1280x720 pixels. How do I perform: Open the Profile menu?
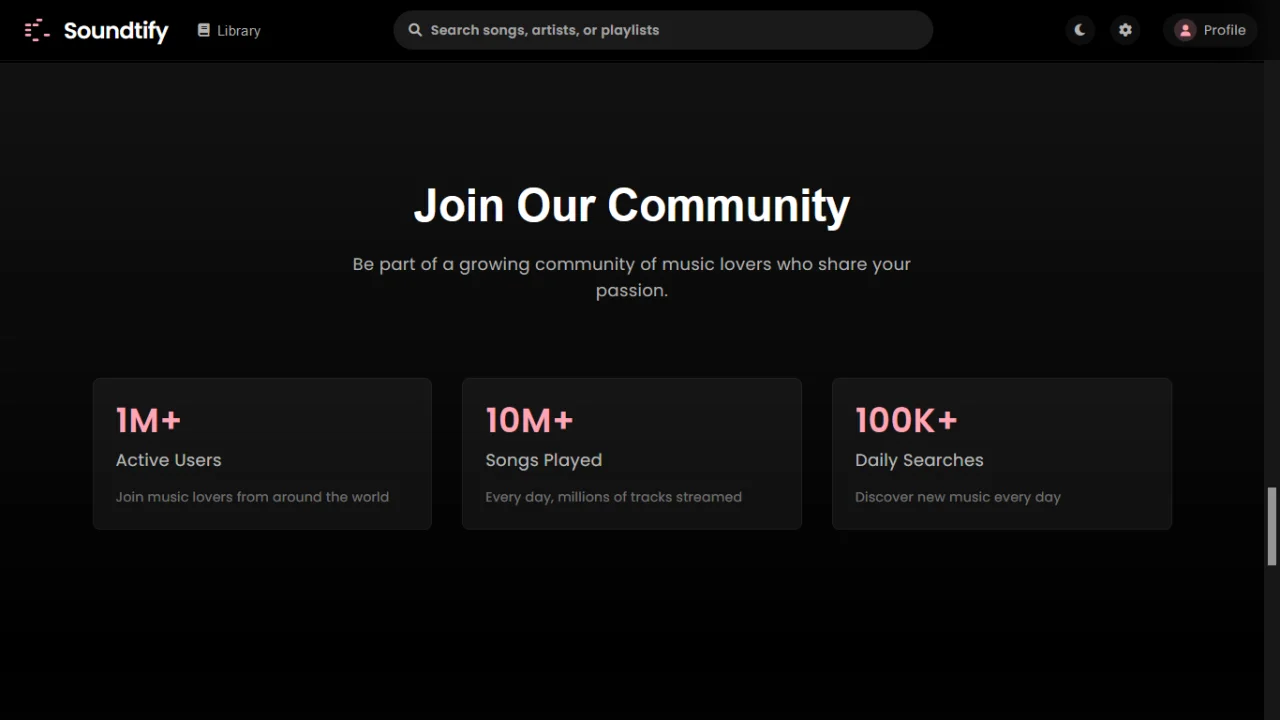click(1210, 30)
